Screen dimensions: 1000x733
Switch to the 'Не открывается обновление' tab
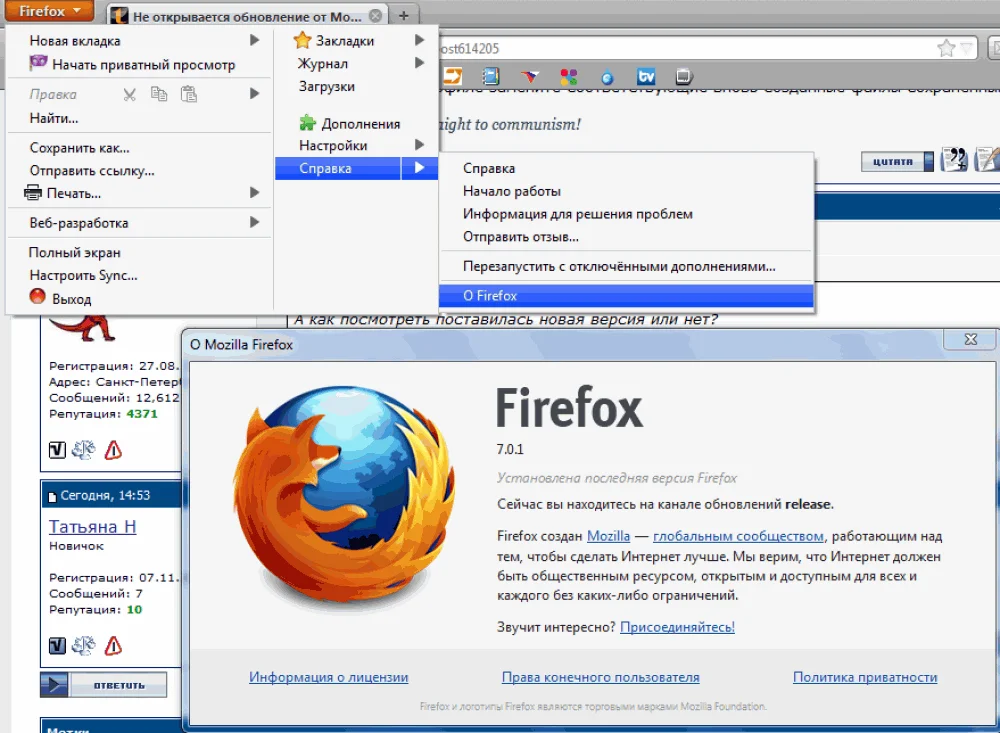click(x=246, y=15)
